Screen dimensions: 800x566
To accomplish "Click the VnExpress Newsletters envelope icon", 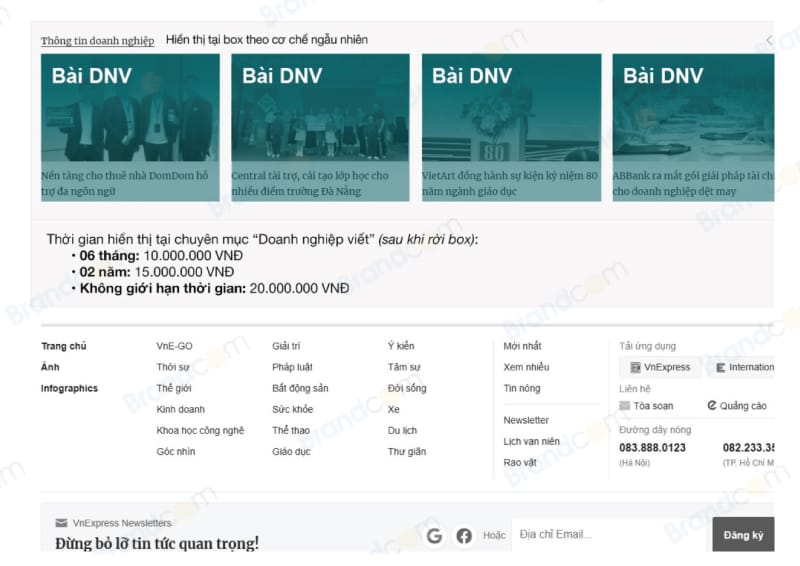I will [x=61, y=523].
